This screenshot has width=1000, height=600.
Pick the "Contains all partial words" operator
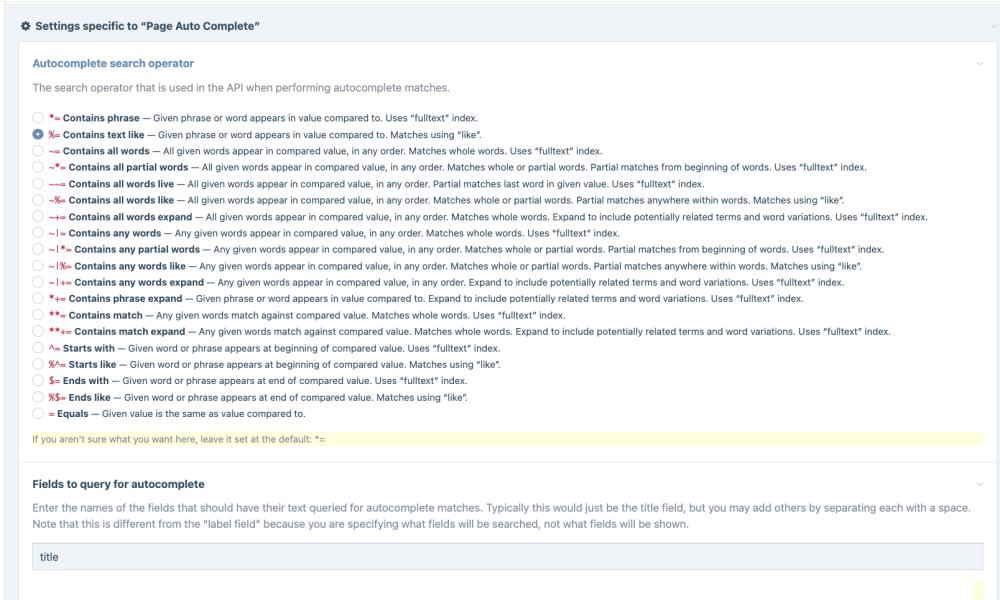(x=38, y=167)
